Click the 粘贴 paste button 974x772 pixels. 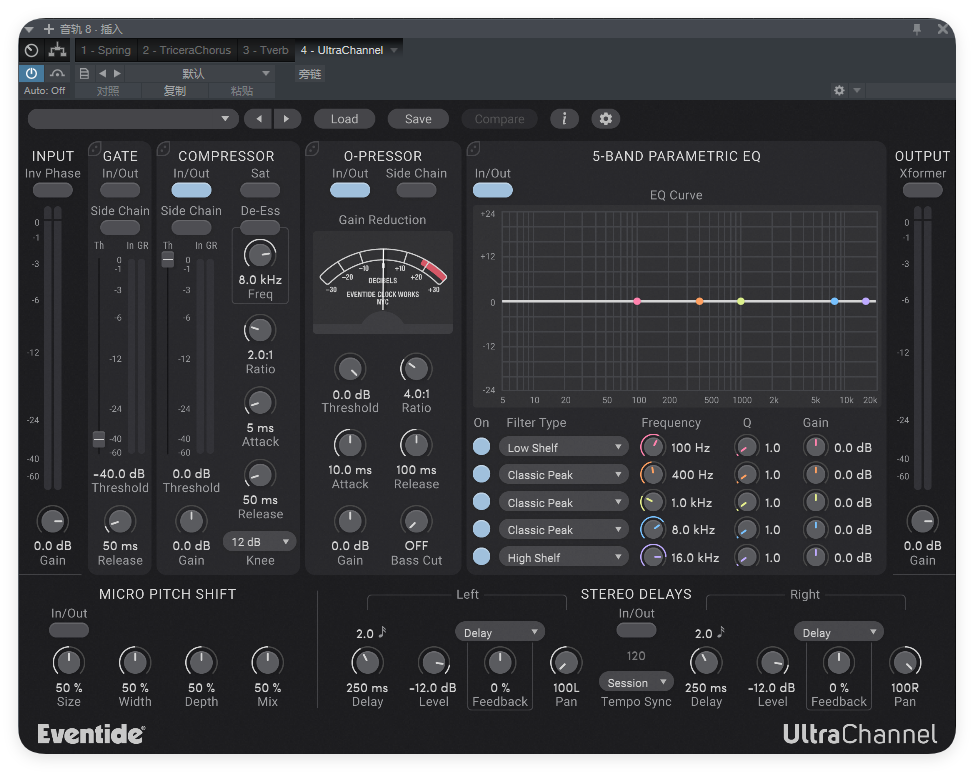click(242, 91)
